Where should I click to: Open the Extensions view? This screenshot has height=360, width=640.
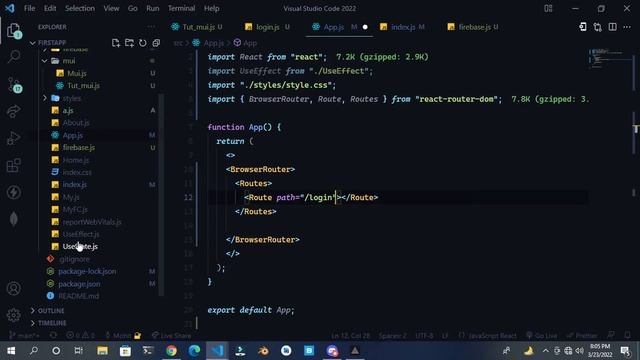13,165
